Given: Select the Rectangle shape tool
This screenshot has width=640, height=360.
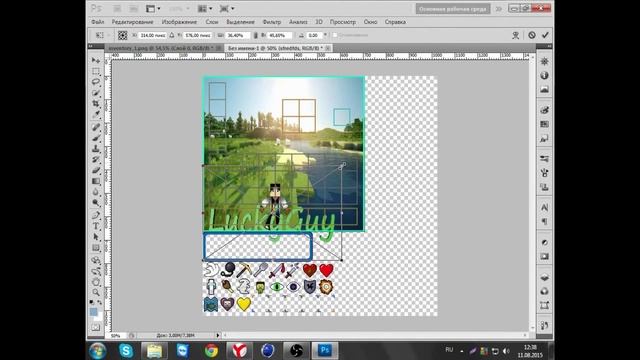Looking at the screenshot, I should [96, 248].
